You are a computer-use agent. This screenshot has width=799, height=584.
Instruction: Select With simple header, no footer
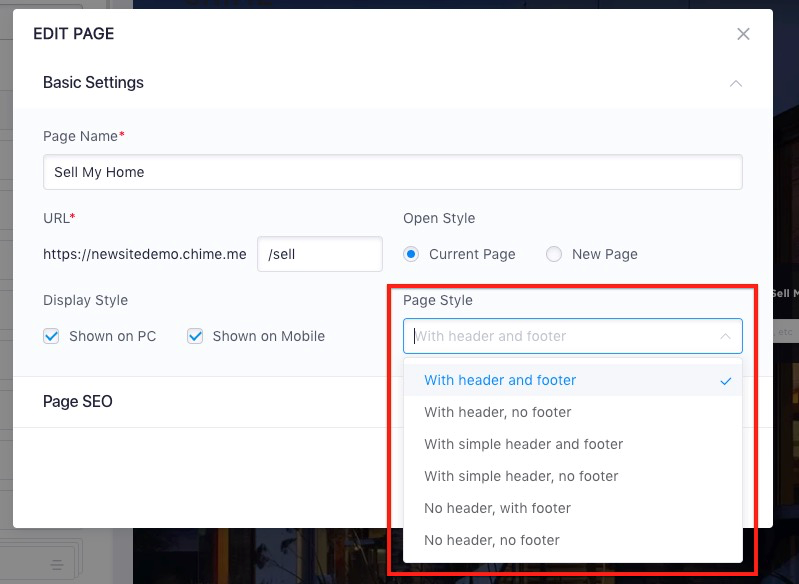(x=572, y=476)
